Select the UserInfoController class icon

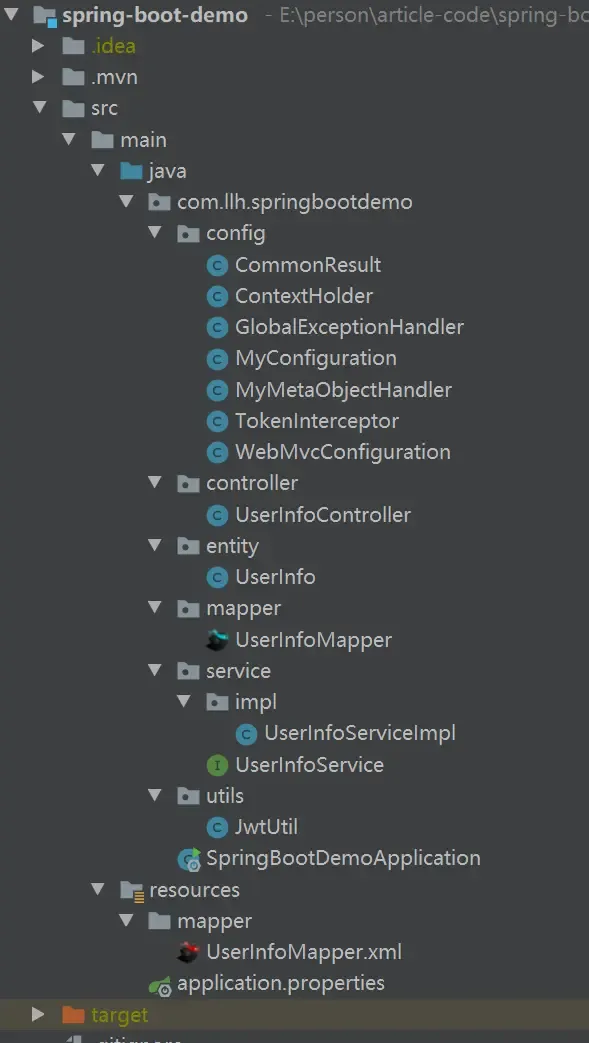click(x=218, y=515)
